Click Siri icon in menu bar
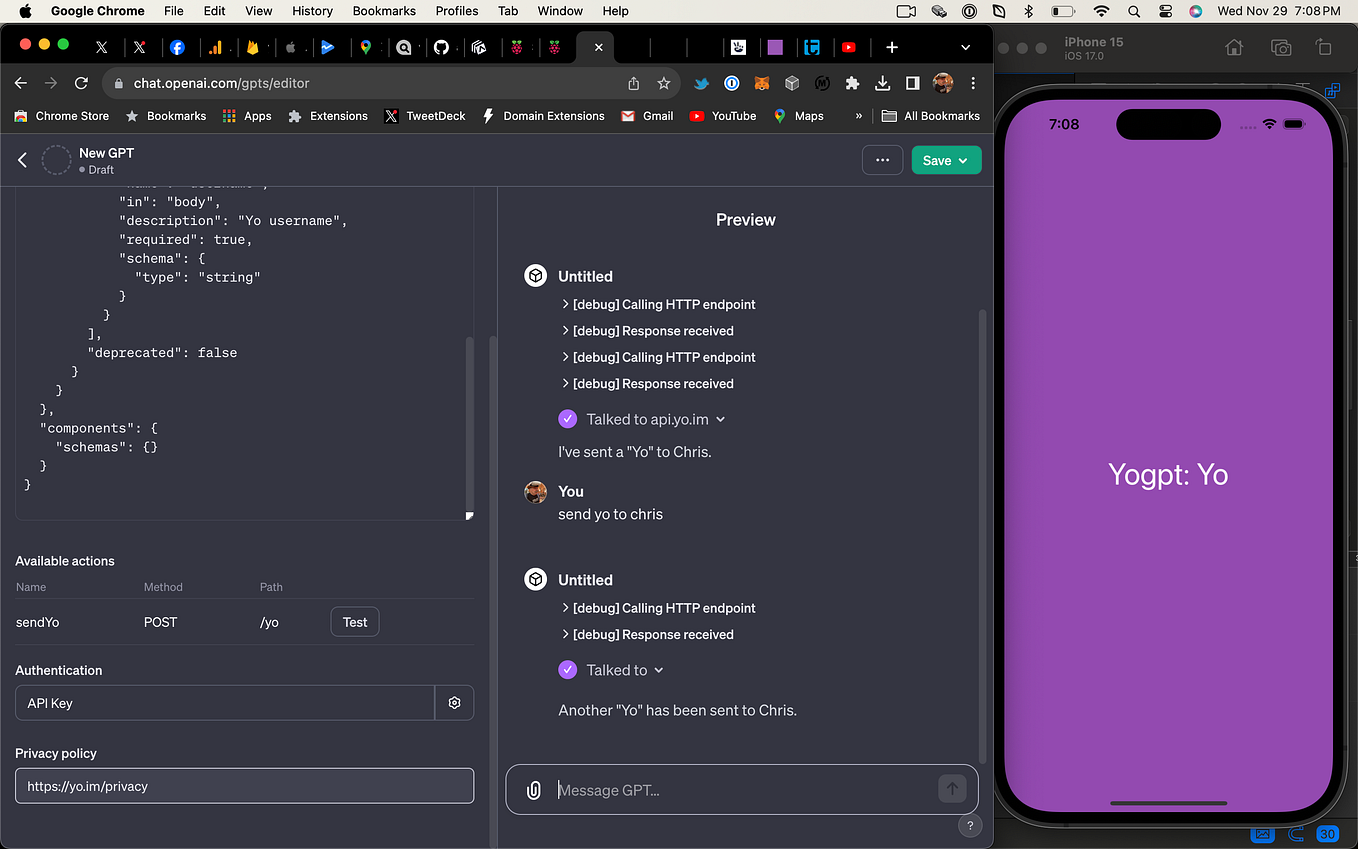The height and width of the screenshot is (849, 1358). tap(1195, 11)
